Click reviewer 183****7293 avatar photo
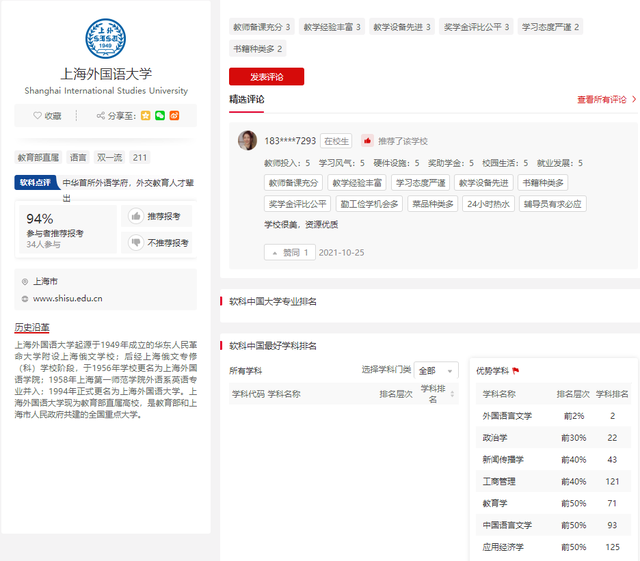640x561 pixels. (x=247, y=140)
